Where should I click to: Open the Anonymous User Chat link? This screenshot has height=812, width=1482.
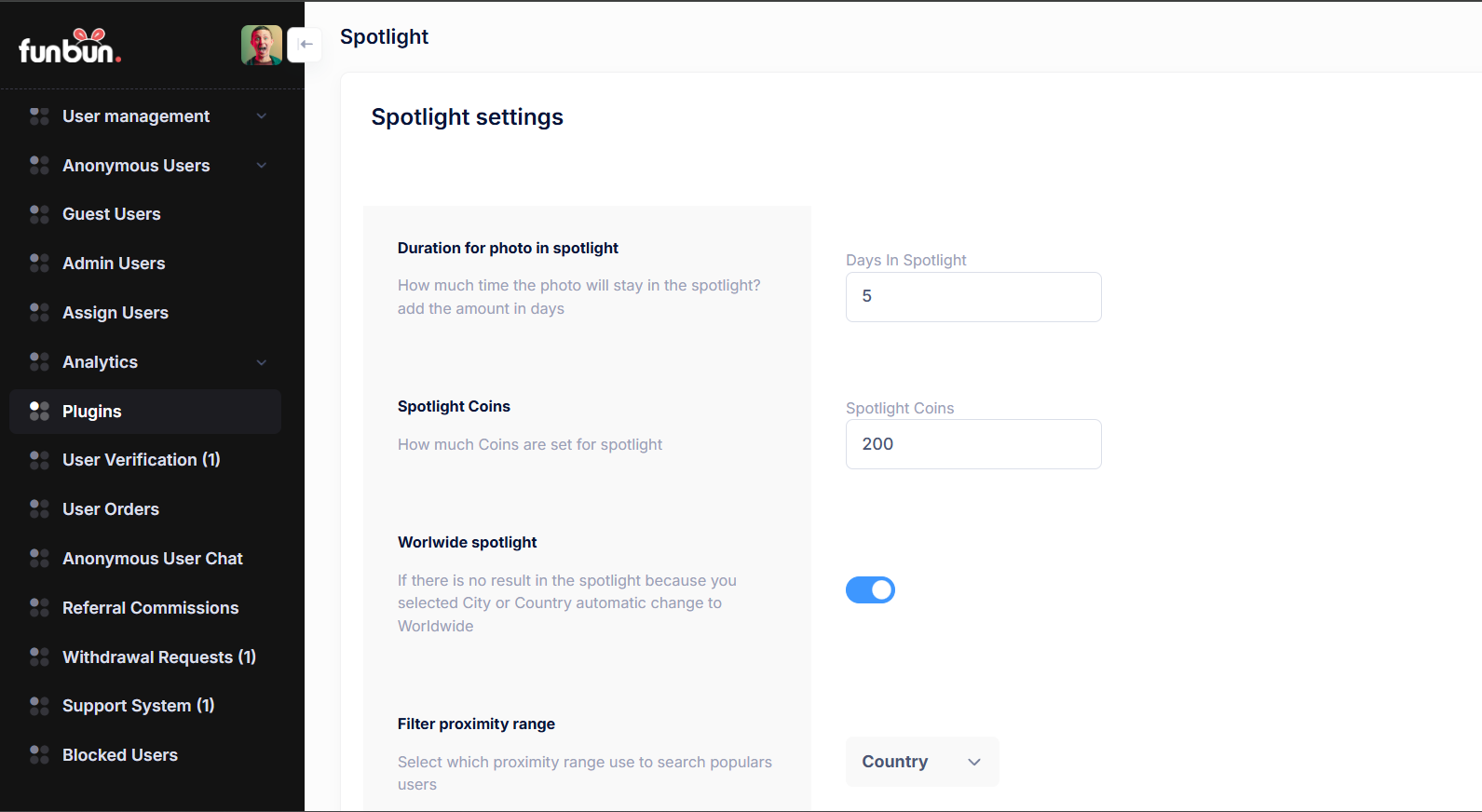(152, 559)
